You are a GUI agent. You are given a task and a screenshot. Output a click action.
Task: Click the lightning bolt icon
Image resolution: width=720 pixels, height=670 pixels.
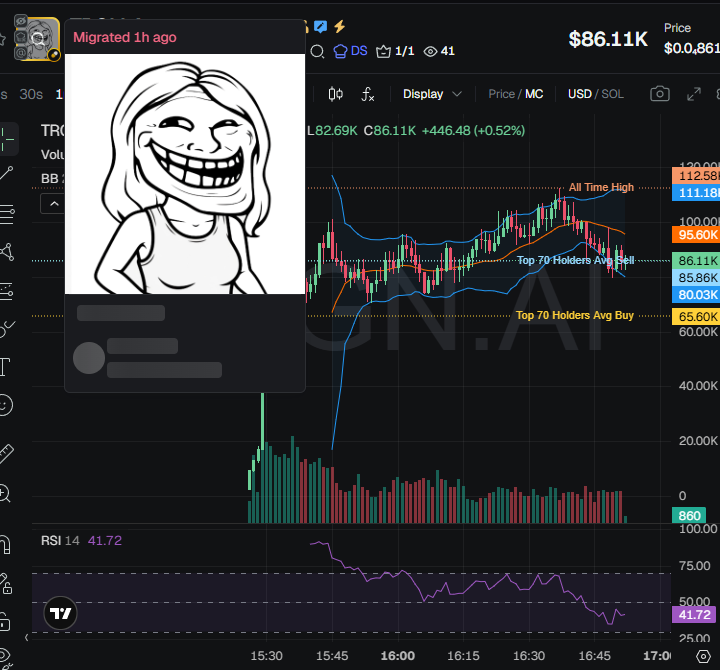click(x=339, y=26)
